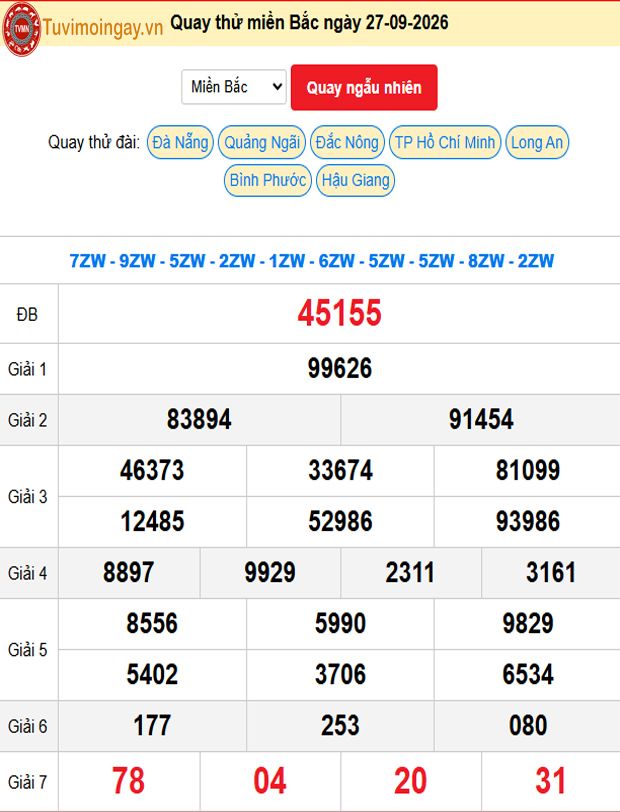Click the Giải 3 number 33674
This screenshot has width=620, height=812.
[340, 470]
